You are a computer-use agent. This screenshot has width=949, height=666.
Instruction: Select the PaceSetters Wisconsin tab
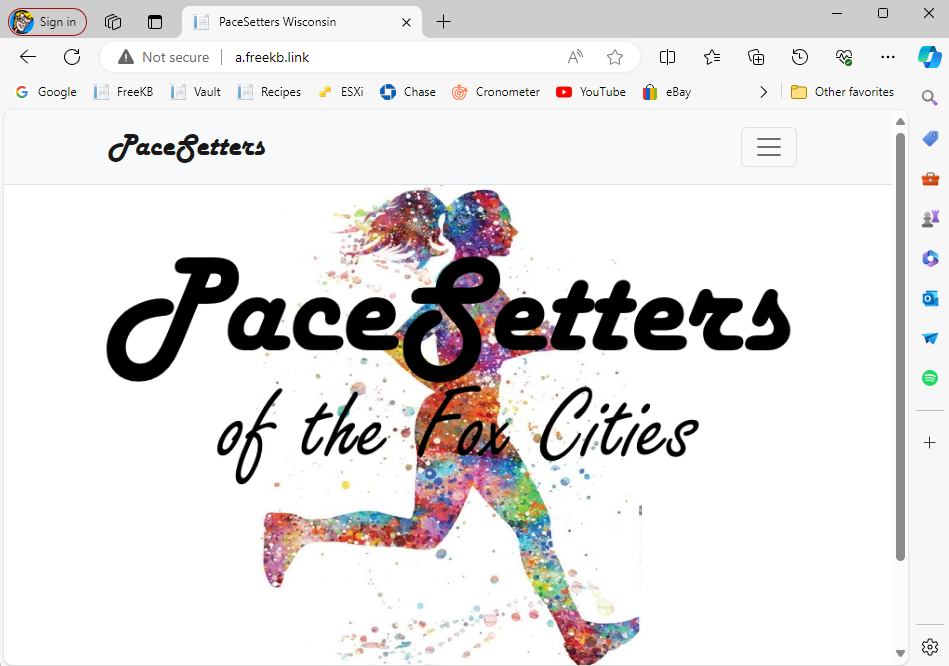click(x=301, y=22)
